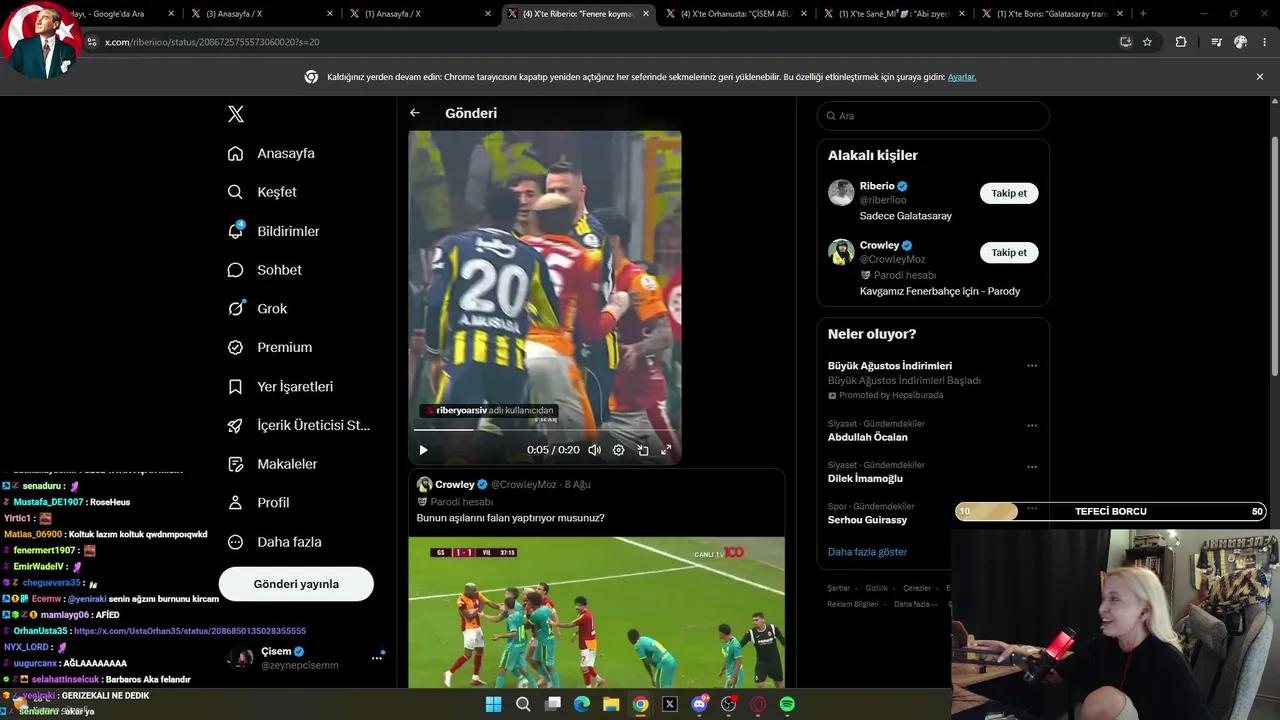Screen dimensions: 1280x720
Task: Toggle picture-in-picture for the video
Action: click(x=643, y=450)
